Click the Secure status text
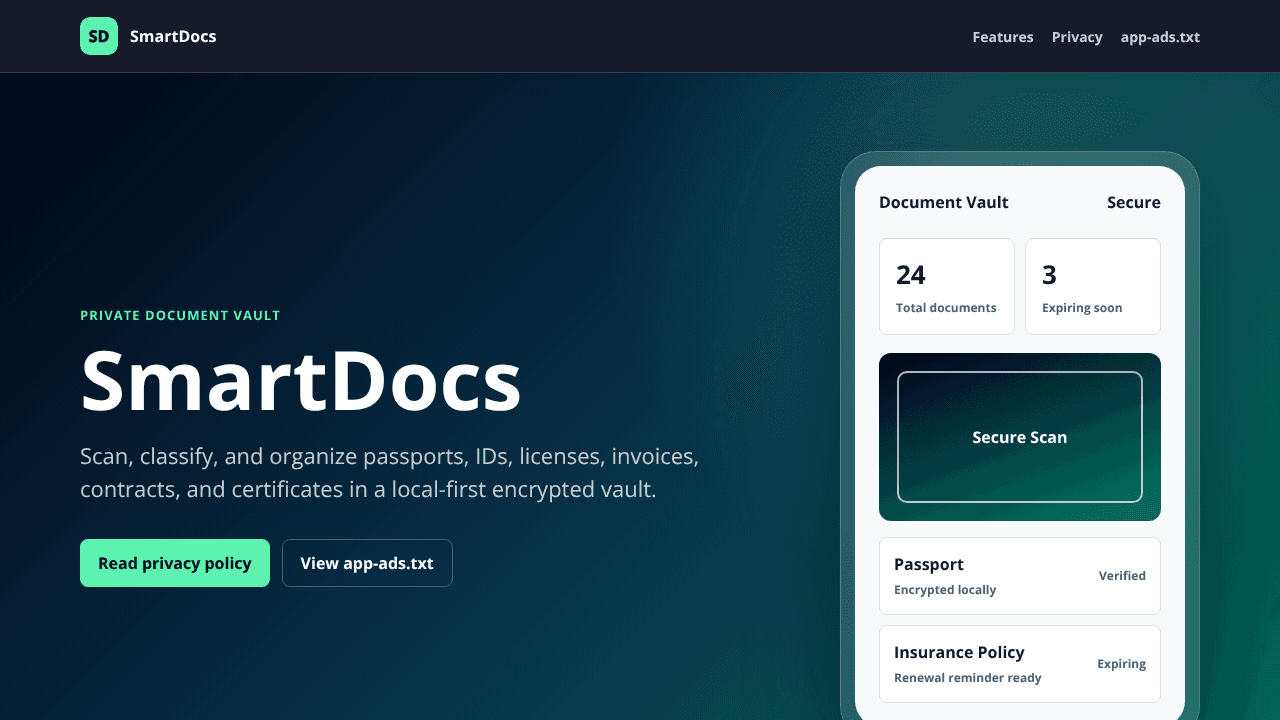1280x720 pixels. point(1134,202)
